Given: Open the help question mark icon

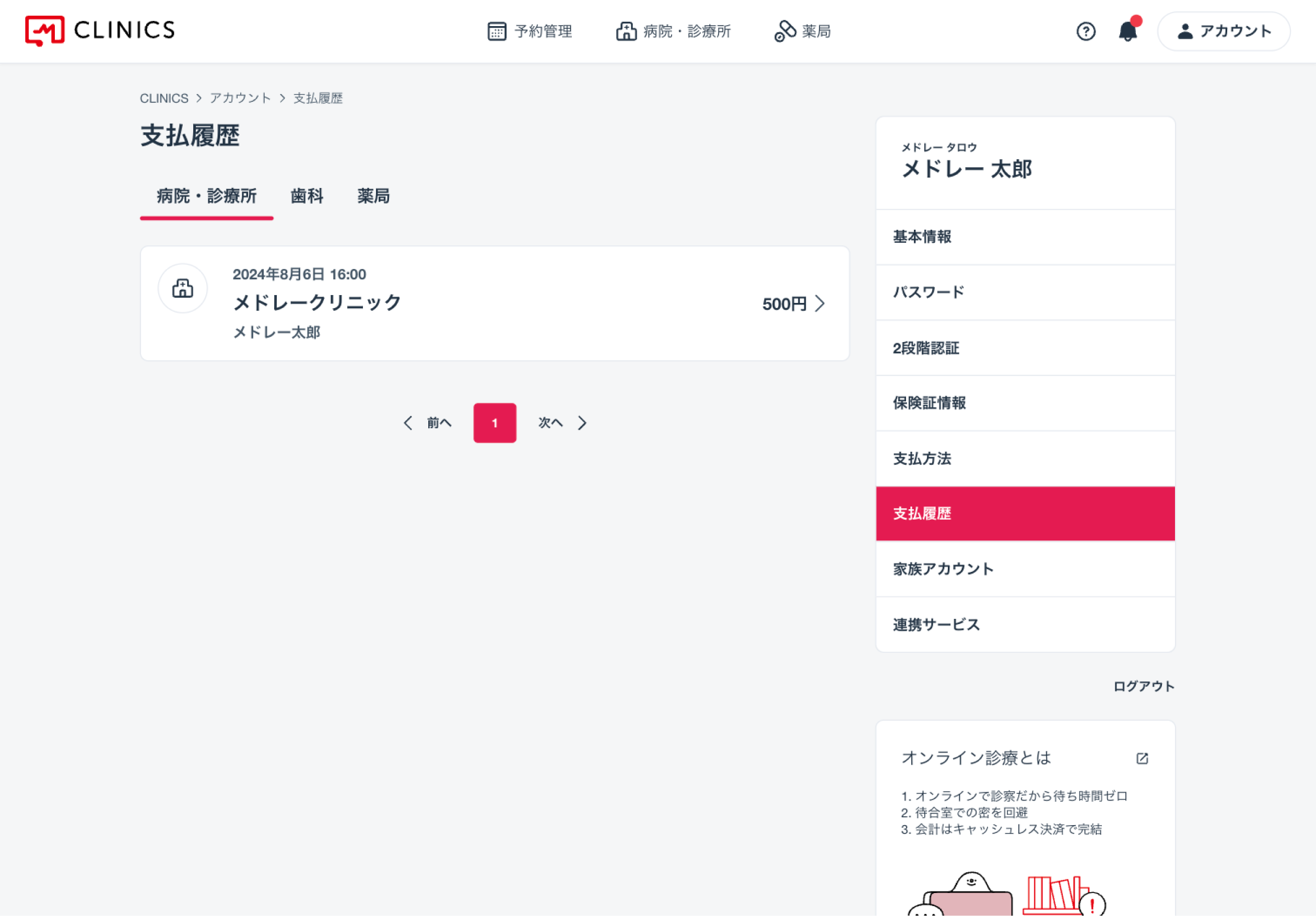Looking at the screenshot, I should coord(1086,31).
